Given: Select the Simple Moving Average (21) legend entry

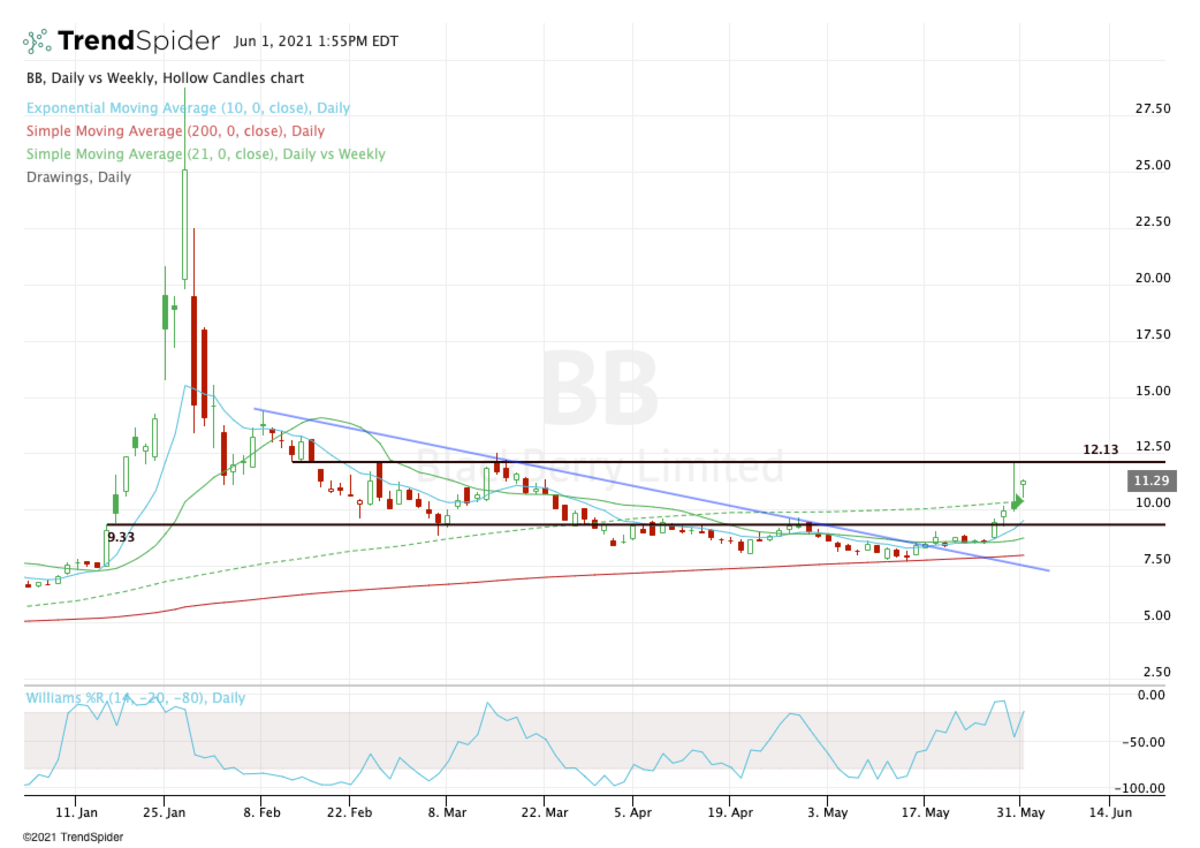Looking at the screenshot, I should 205,154.
